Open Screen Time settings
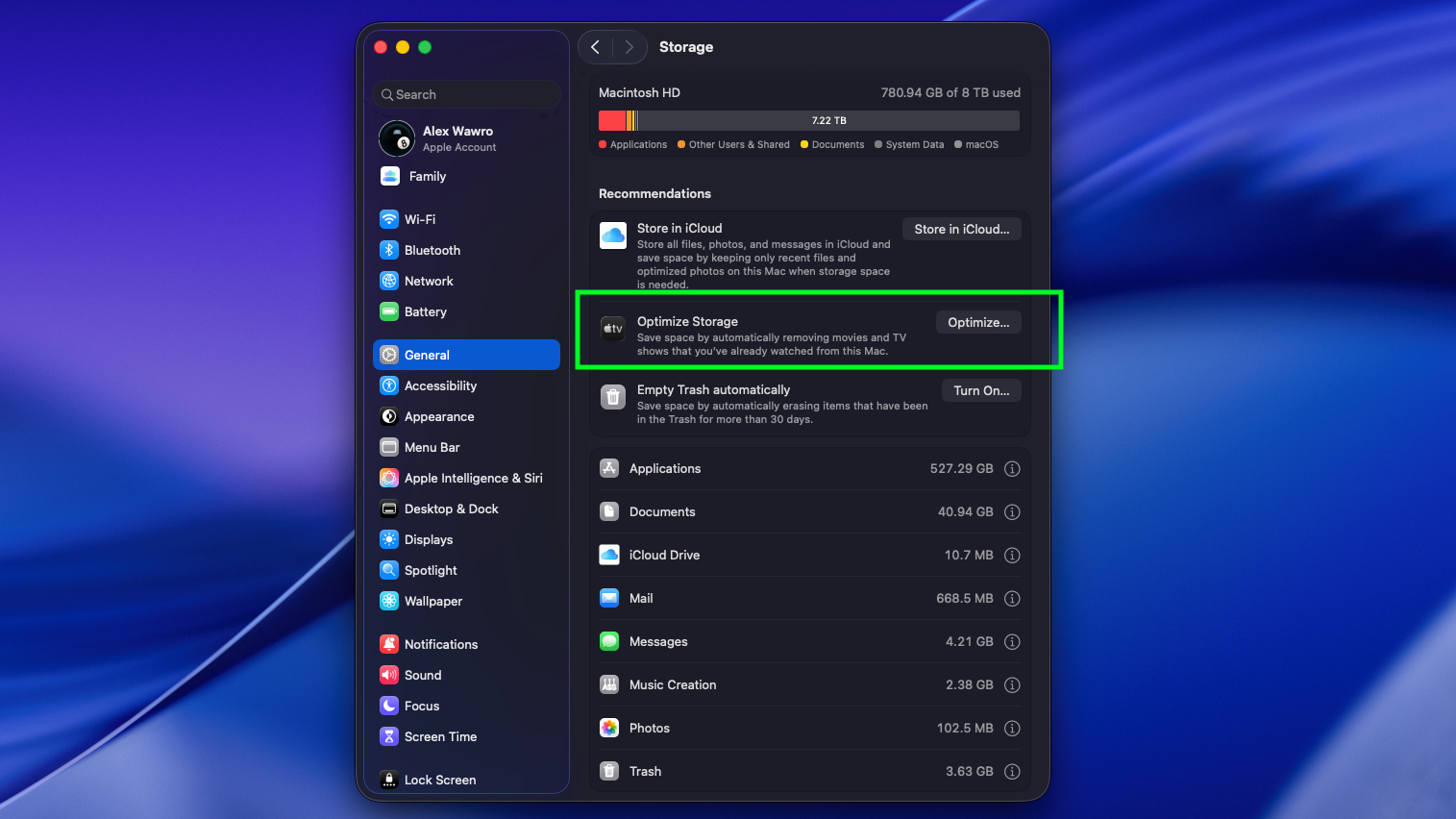This screenshot has height=819, width=1456. 466,736
